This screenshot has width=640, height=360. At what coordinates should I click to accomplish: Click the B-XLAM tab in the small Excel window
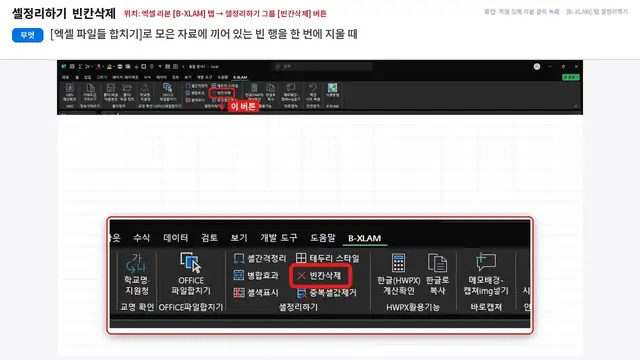tap(240, 78)
